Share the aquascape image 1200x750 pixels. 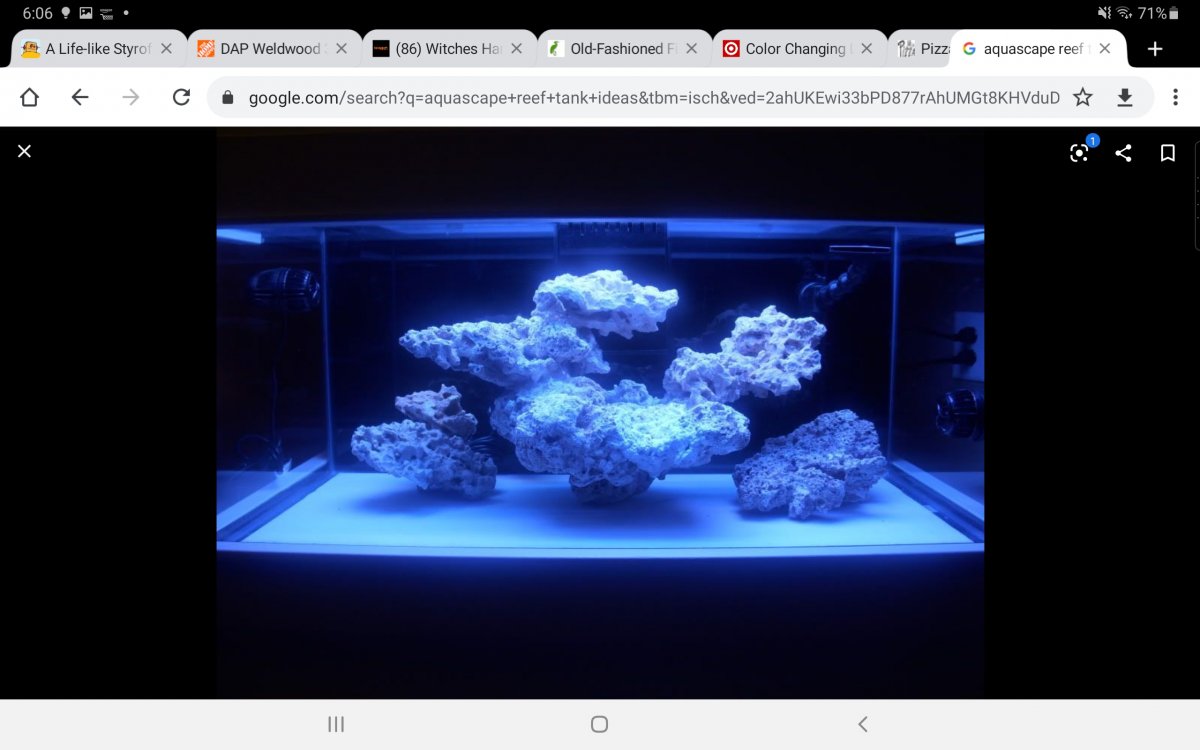tap(1123, 153)
